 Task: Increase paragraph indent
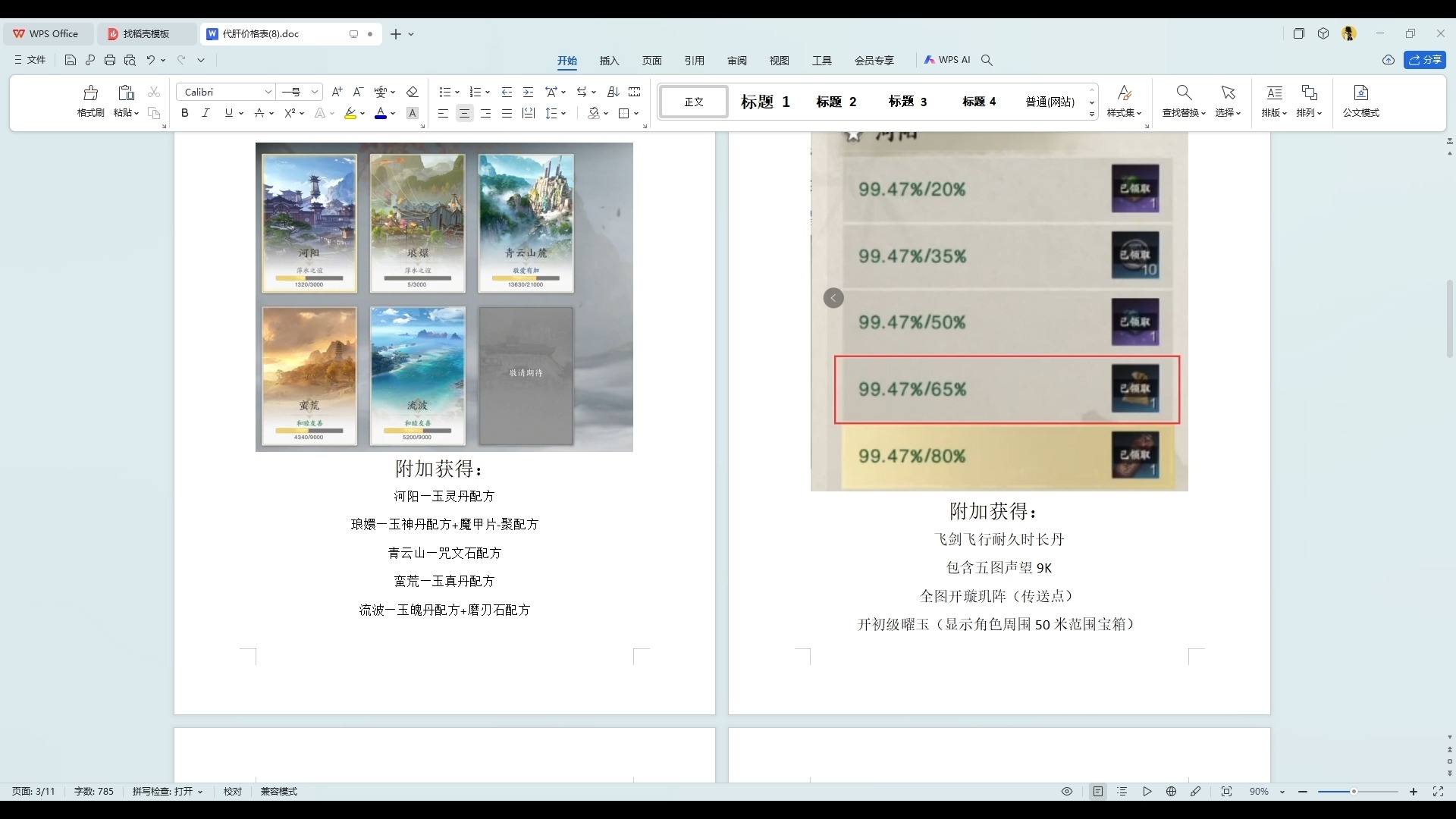click(x=529, y=92)
